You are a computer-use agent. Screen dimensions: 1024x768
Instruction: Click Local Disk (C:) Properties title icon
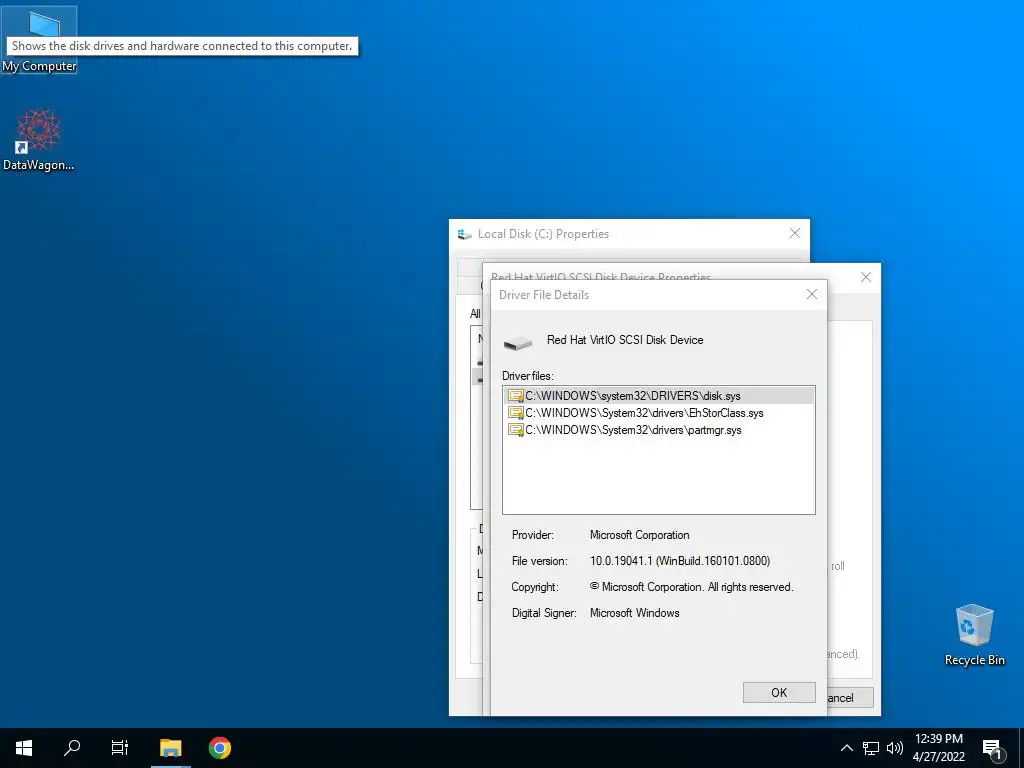tap(464, 234)
